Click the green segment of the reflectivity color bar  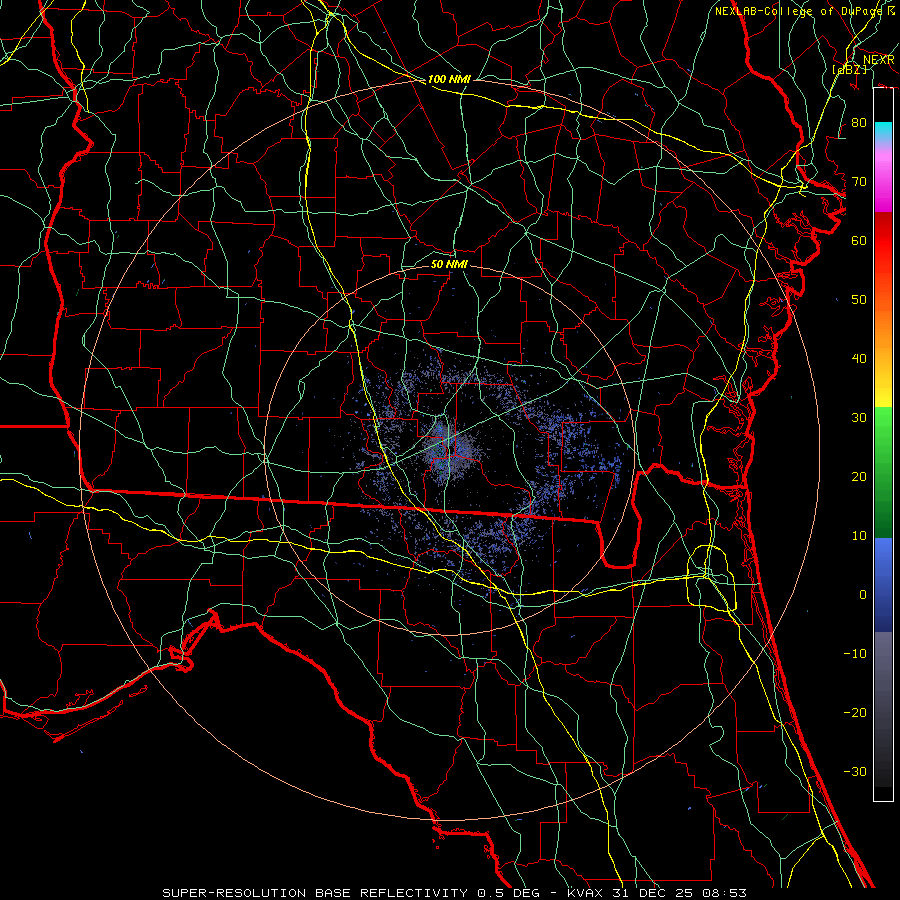click(883, 472)
